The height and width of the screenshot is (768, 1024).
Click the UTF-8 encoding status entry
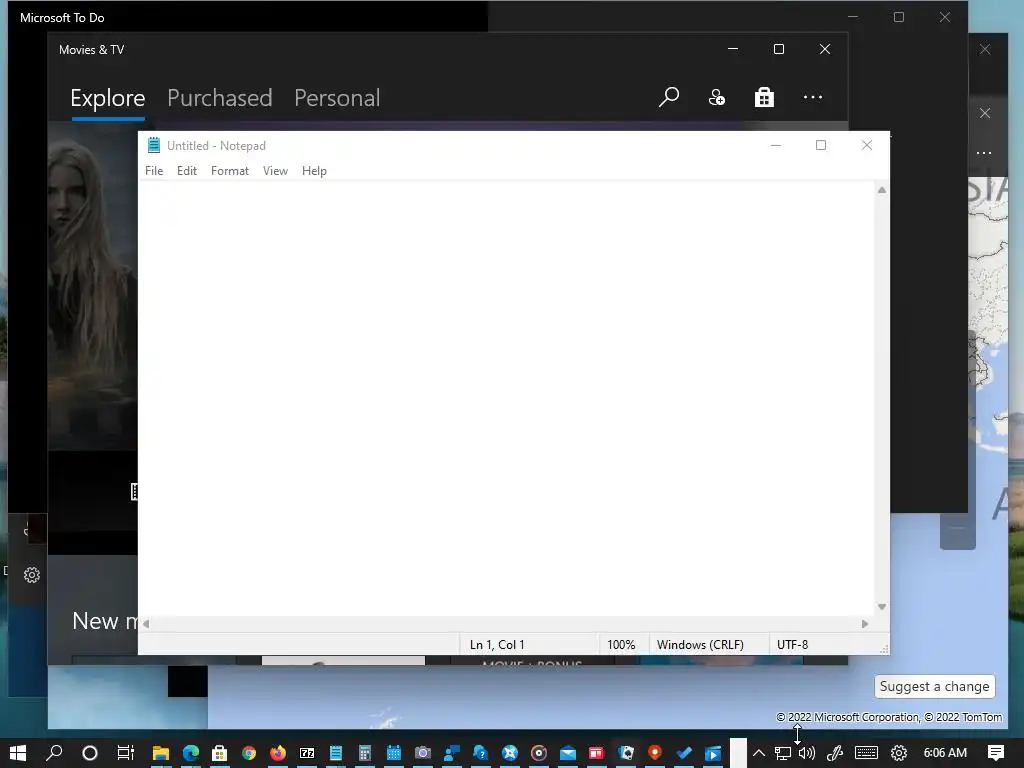(x=792, y=645)
